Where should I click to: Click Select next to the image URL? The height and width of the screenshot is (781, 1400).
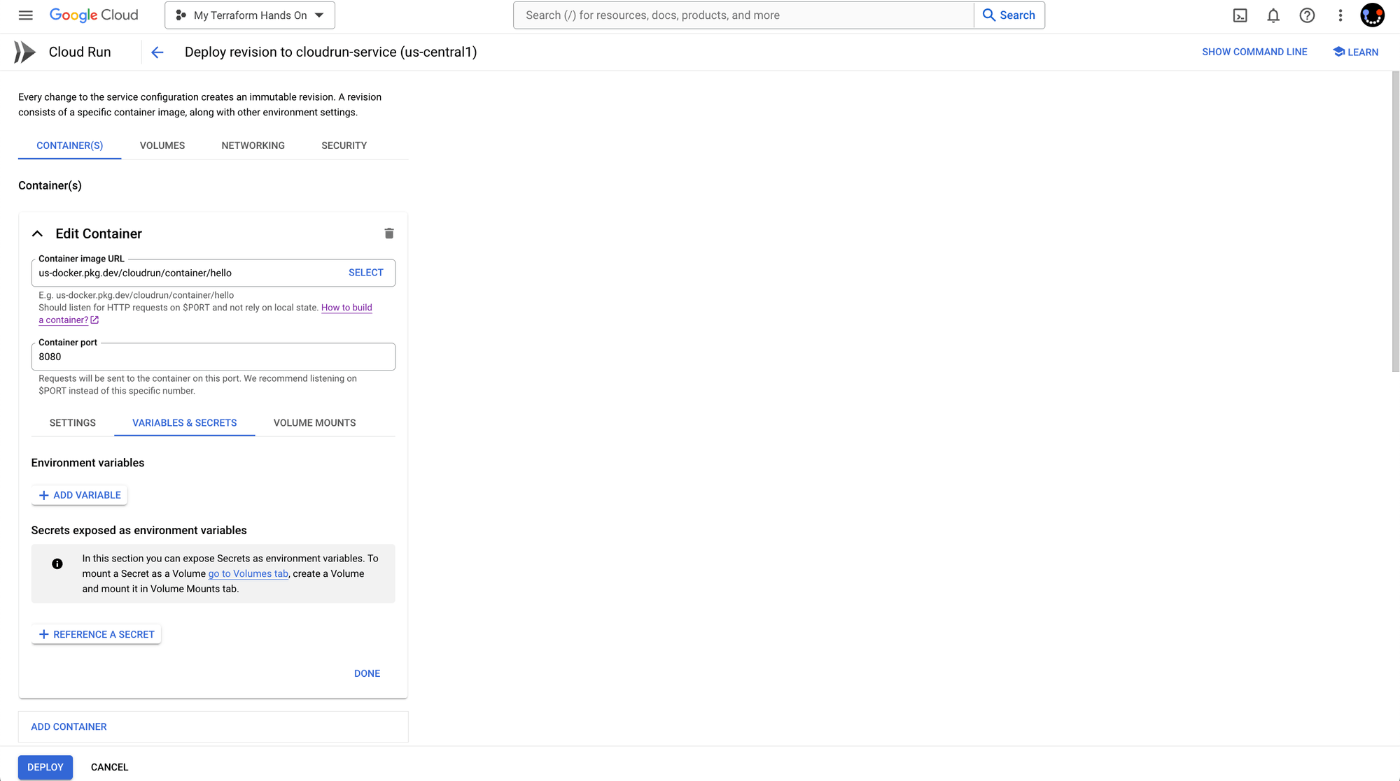click(x=366, y=272)
